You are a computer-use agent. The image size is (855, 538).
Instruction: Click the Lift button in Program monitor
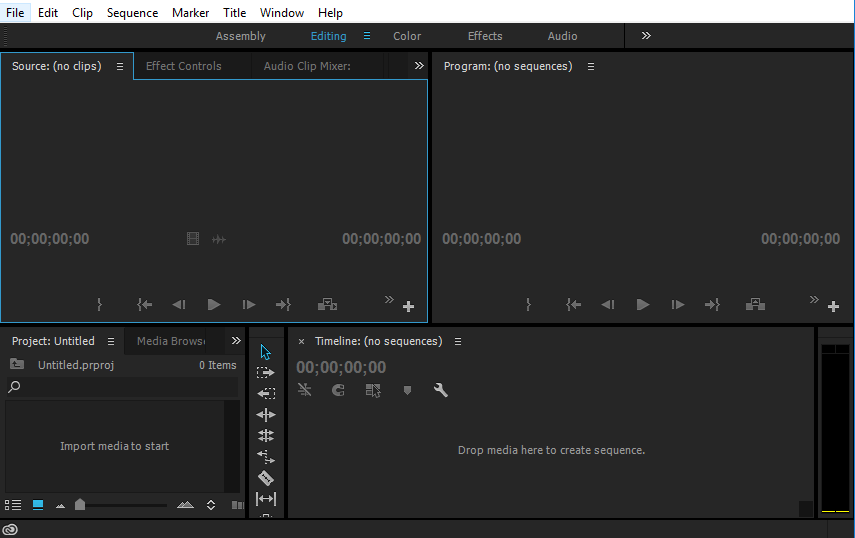coord(755,304)
